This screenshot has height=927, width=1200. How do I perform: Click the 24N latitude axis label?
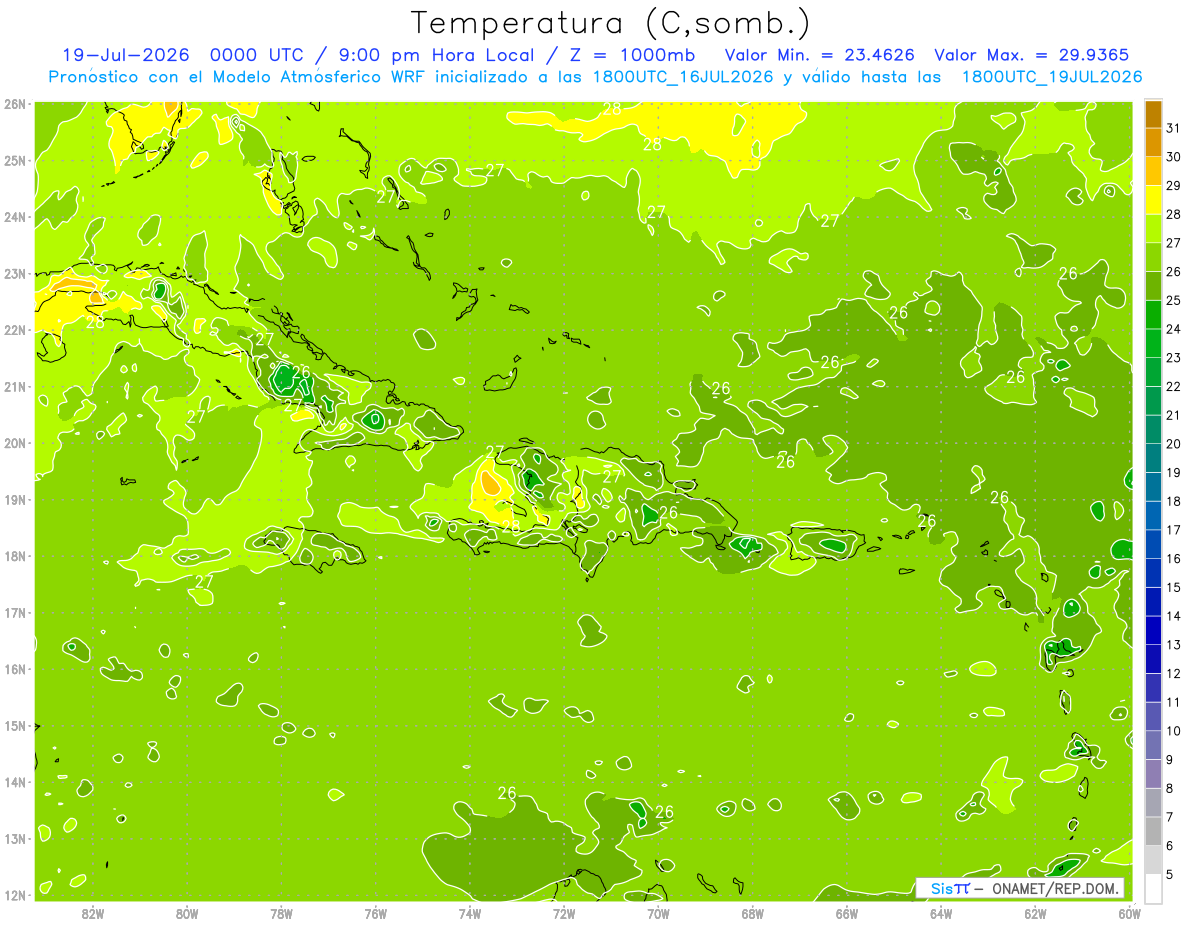(x=14, y=217)
